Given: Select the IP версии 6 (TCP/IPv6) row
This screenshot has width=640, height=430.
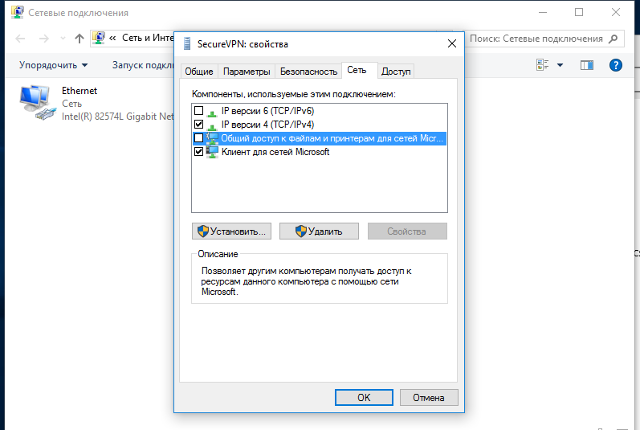Looking at the screenshot, I should (x=320, y=111).
